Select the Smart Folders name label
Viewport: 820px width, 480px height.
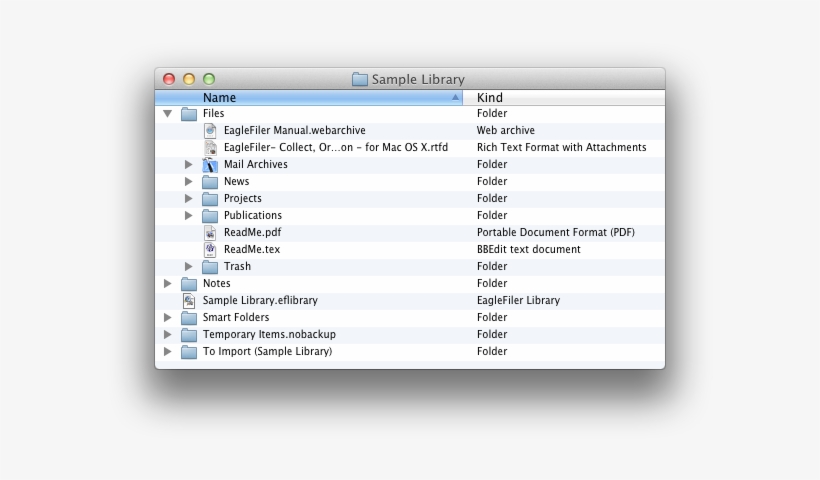(x=236, y=317)
